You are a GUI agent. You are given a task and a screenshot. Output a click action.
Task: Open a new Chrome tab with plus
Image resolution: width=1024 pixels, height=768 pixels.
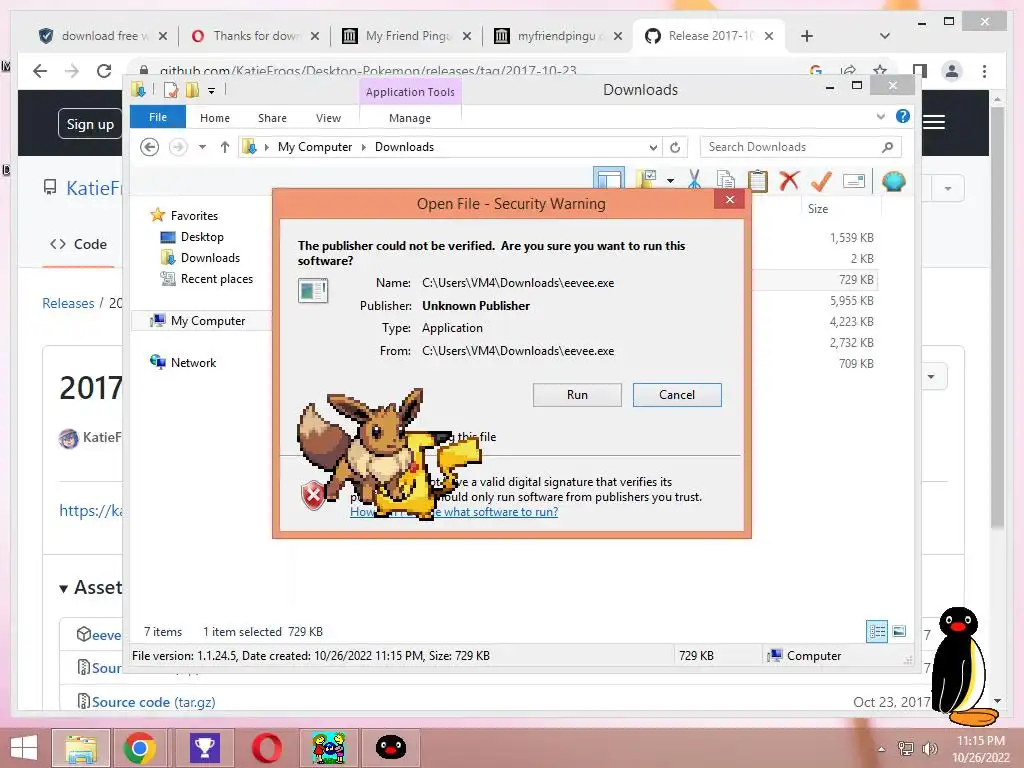[807, 36]
